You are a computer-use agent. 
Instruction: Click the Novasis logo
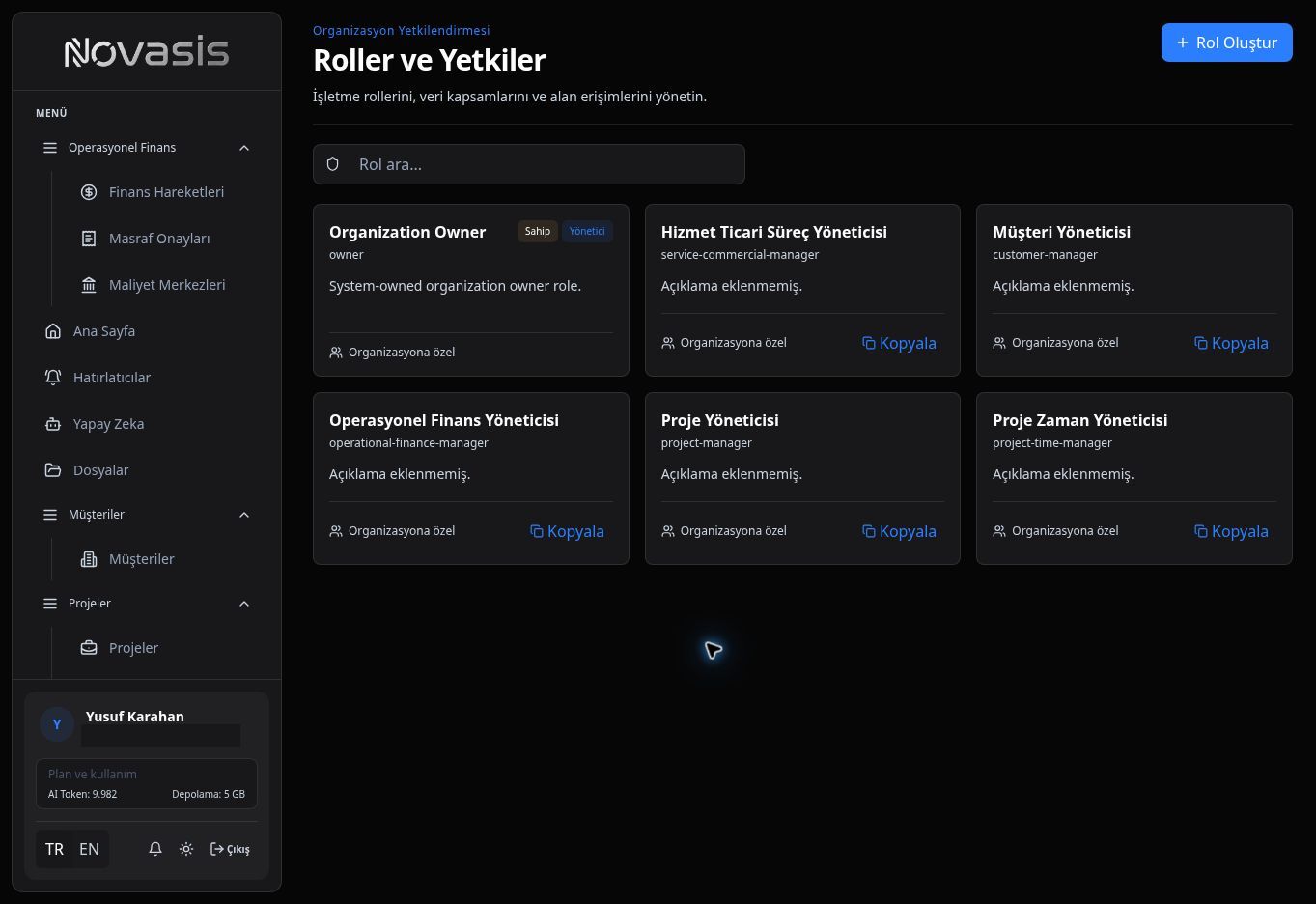click(147, 52)
